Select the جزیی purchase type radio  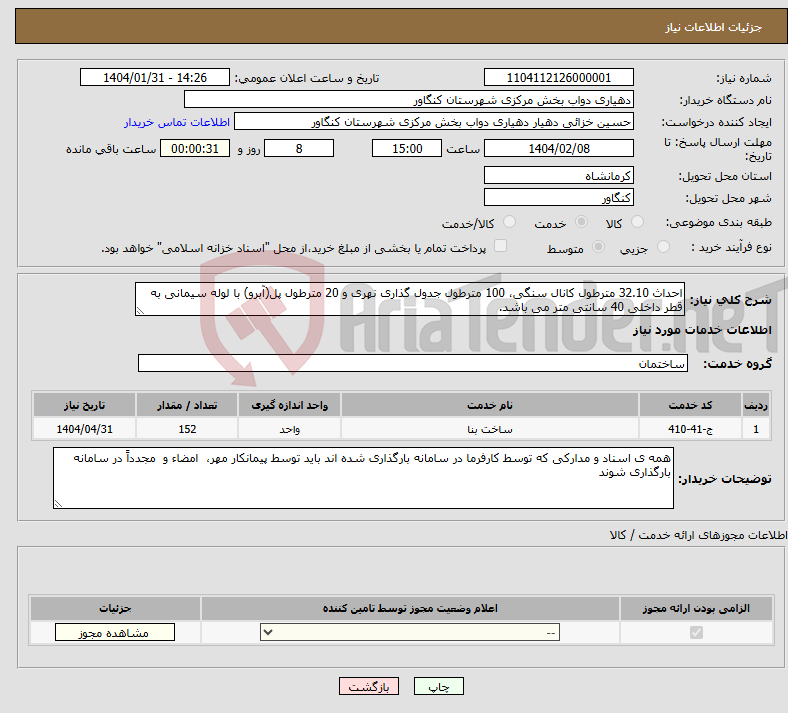[663, 247]
